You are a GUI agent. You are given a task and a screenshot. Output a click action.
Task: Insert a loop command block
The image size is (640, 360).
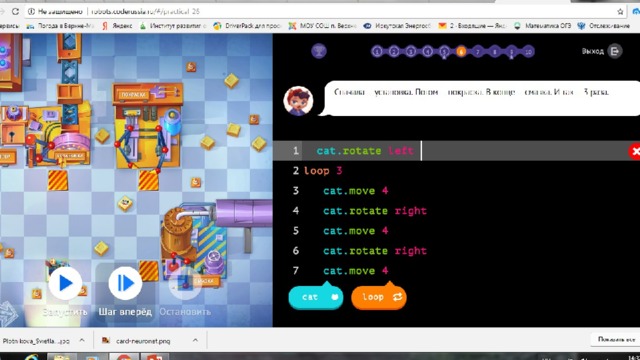click(379, 297)
